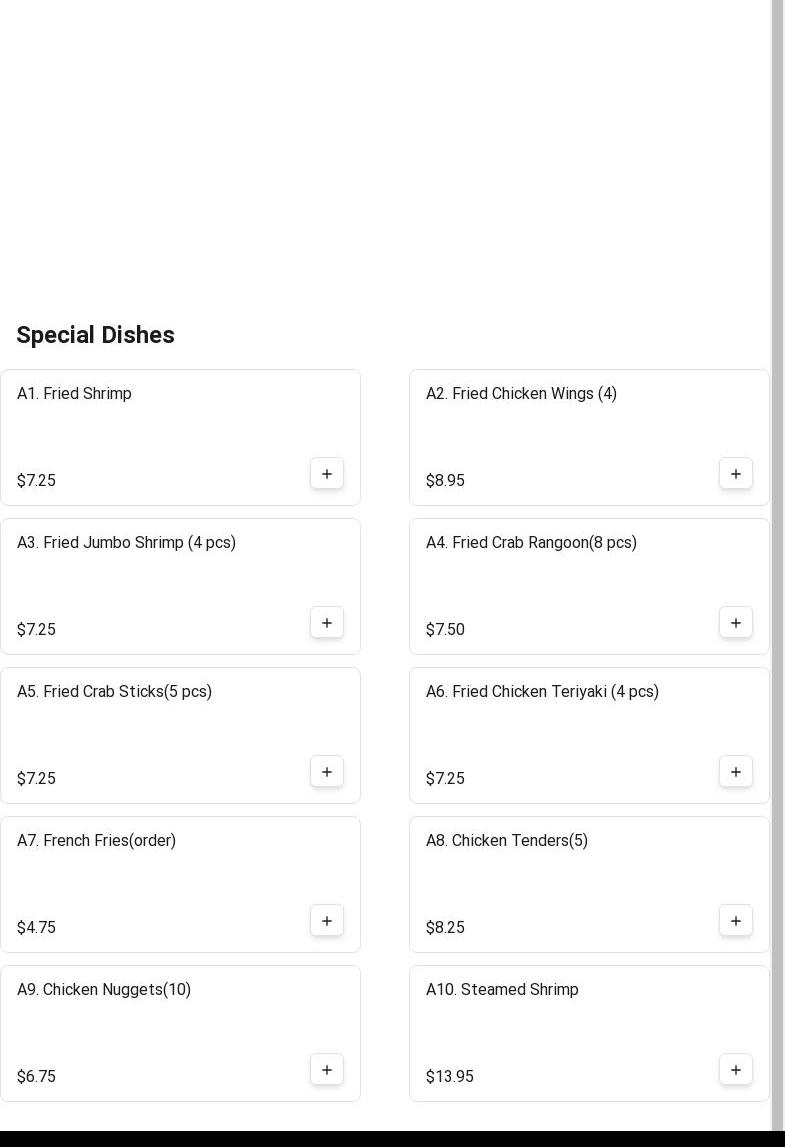This screenshot has width=785, height=1147.
Task: Add A3. Fried Jumbo Shrimp via plus
Action: coord(327,623)
